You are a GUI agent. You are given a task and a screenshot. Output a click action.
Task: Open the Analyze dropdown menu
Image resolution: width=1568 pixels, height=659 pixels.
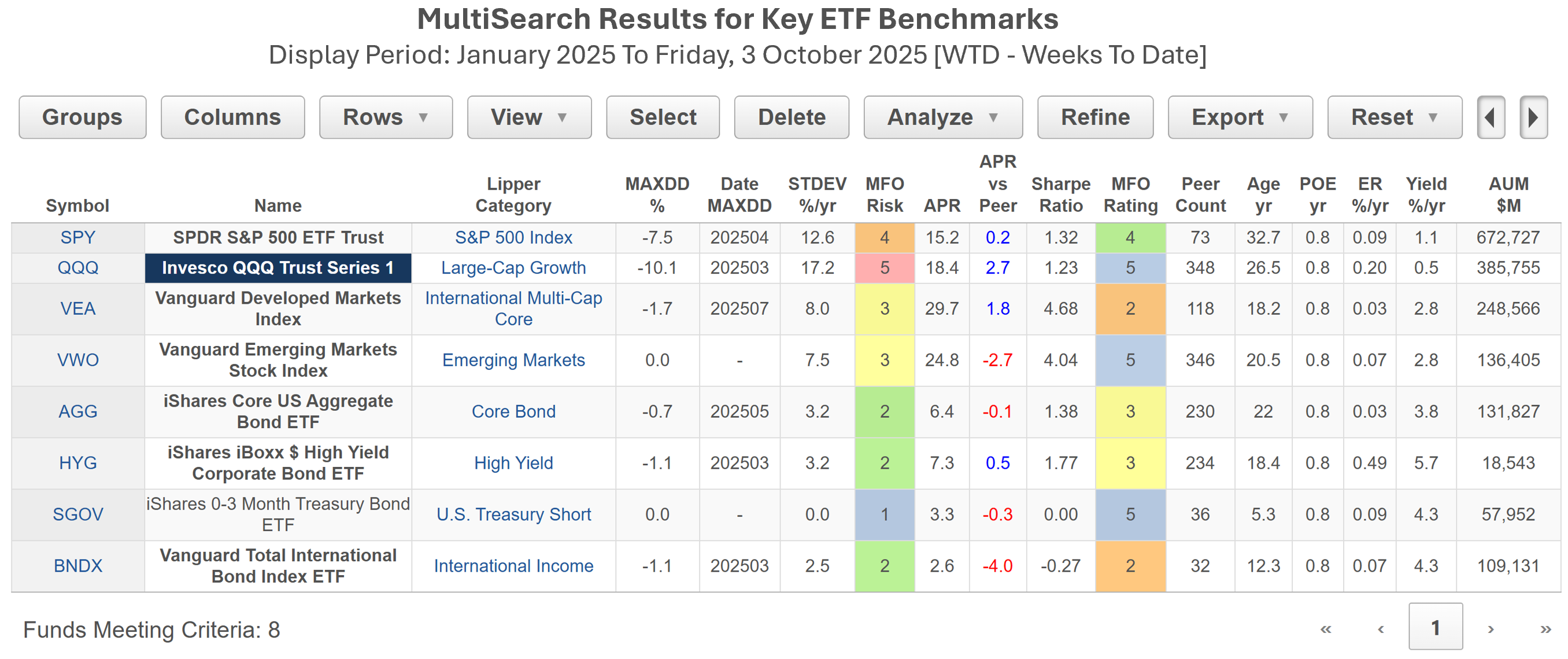tap(942, 117)
